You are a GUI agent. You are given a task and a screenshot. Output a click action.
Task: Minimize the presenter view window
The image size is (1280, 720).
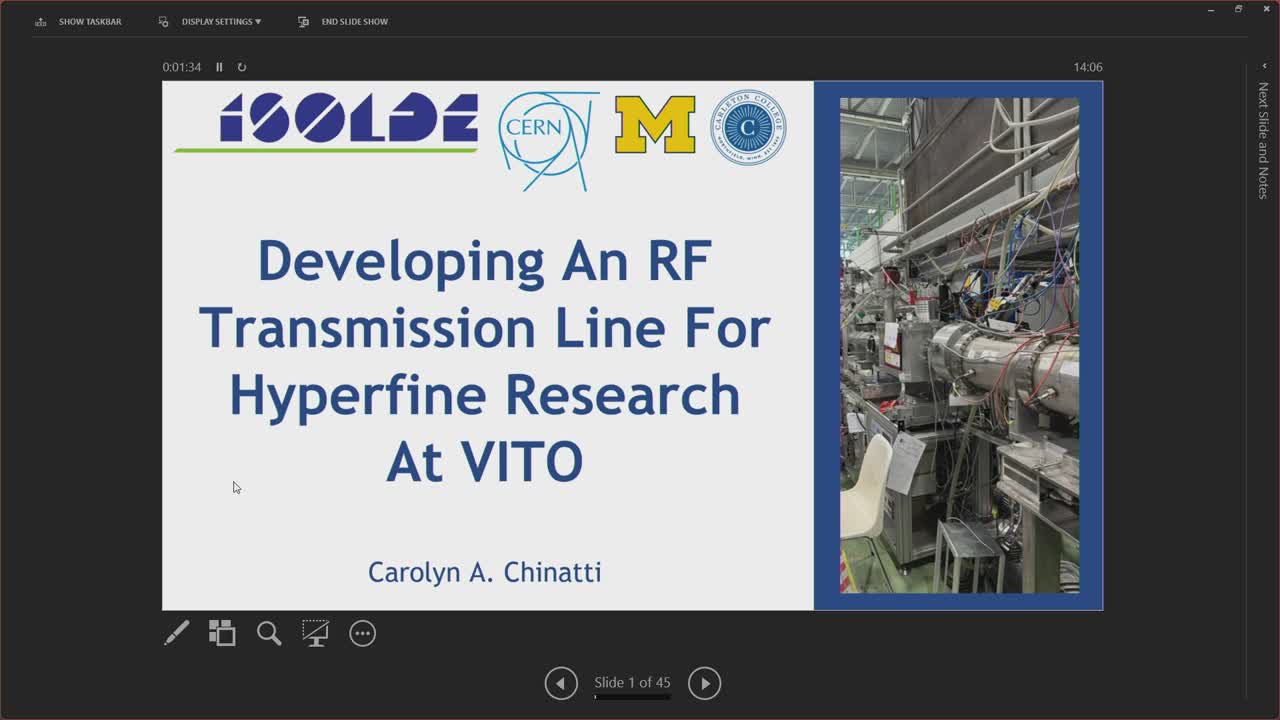pyautogui.click(x=1211, y=9)
